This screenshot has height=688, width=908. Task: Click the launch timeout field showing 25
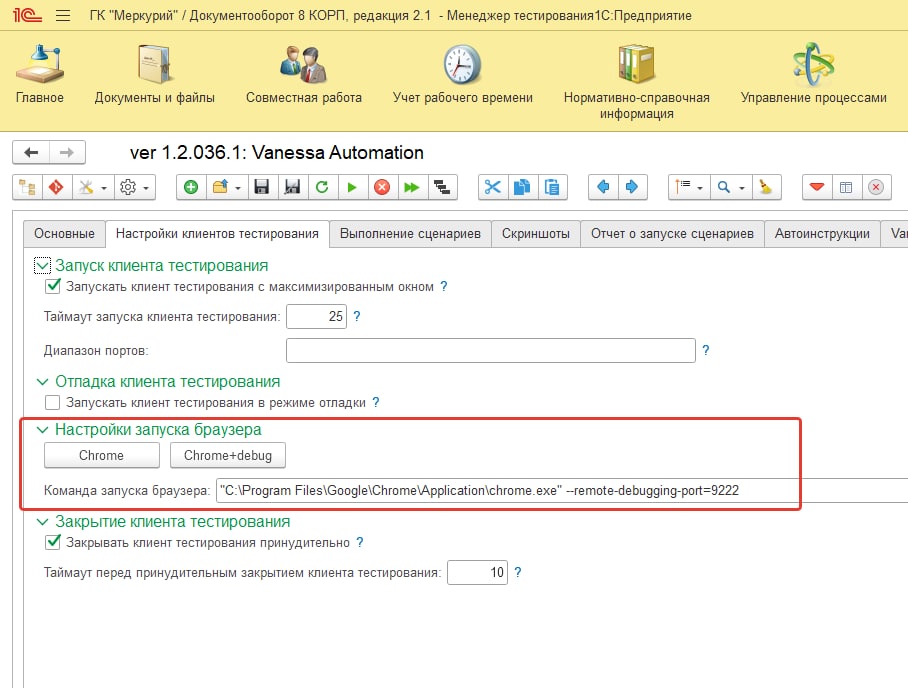[316, 316]
